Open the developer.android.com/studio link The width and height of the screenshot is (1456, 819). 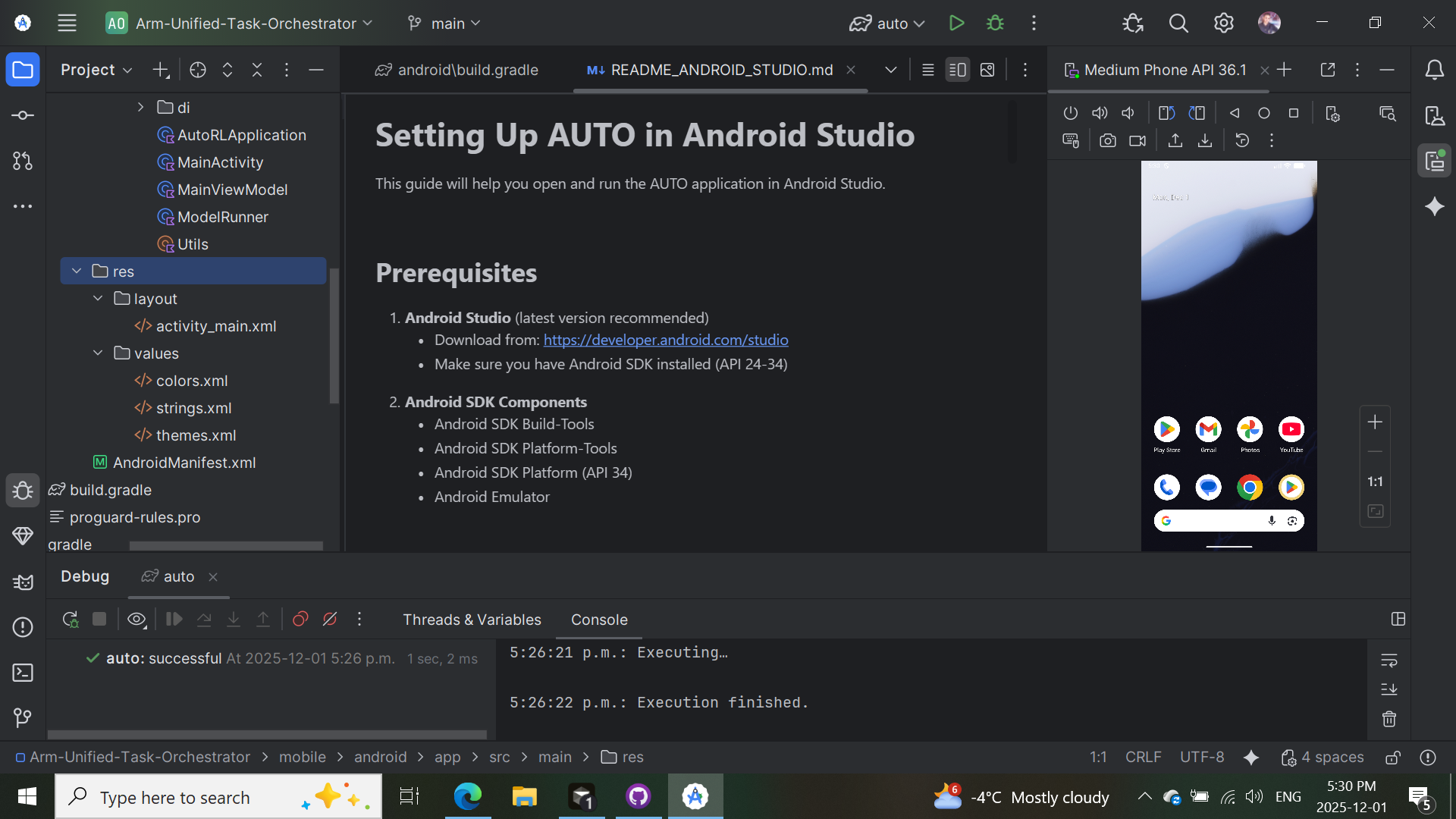665,340
